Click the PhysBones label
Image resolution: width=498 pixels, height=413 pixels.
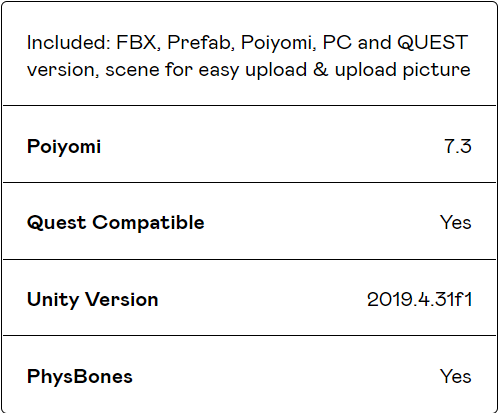(x=80, y=376)
